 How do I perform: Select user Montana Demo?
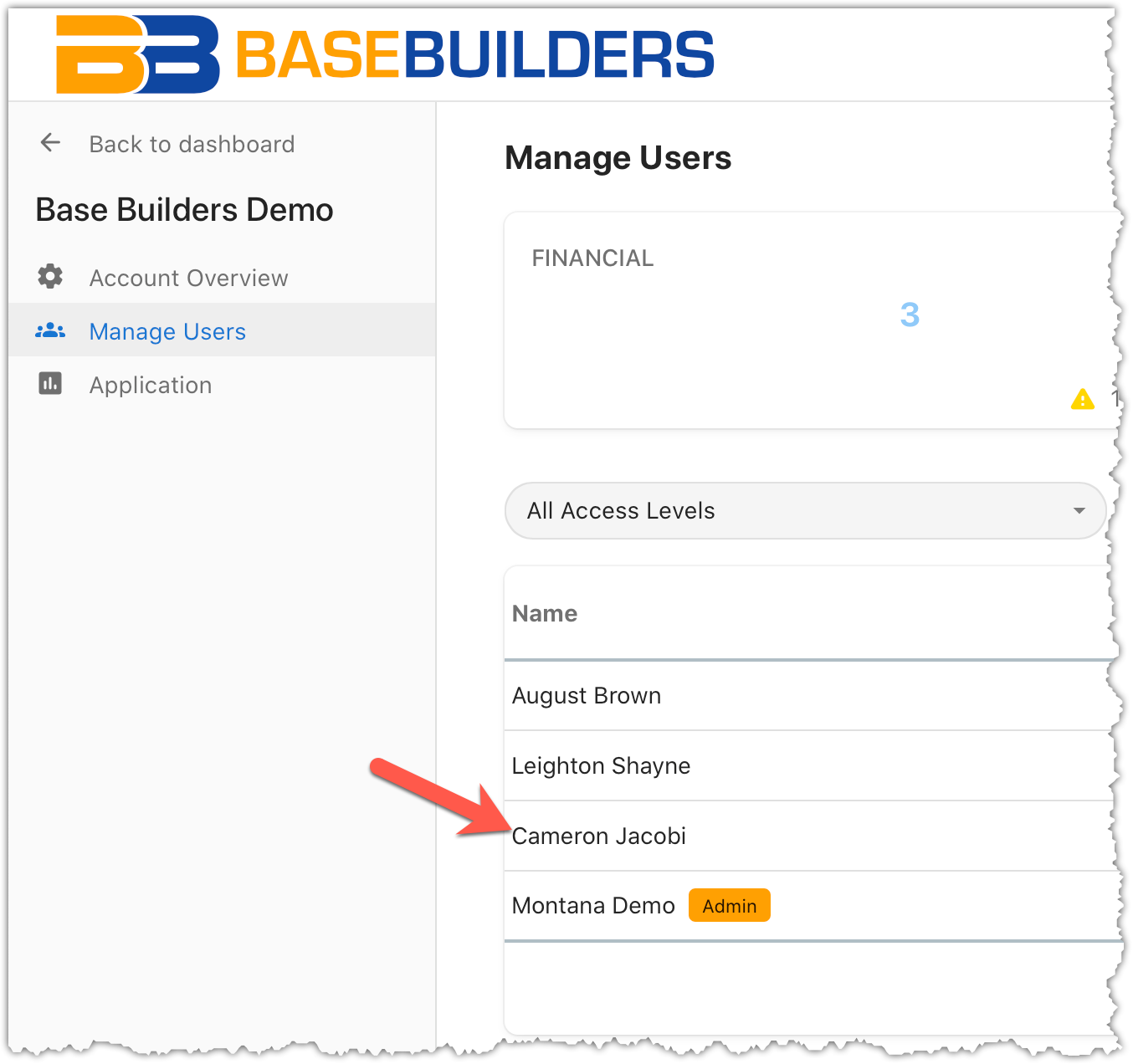click(x=593, y=906)
